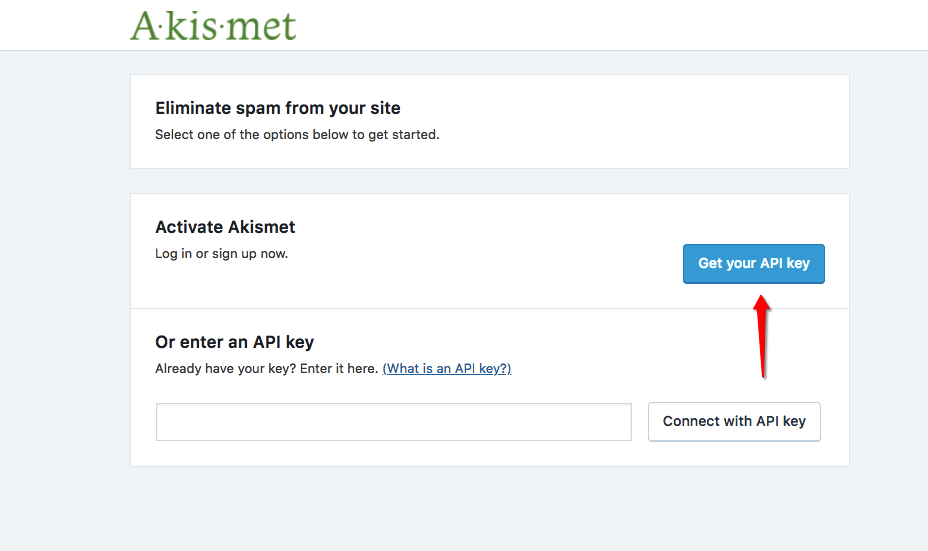Click the empty gray background below the cards
This screenshot has width=928, height=551.
pos(490,509)
